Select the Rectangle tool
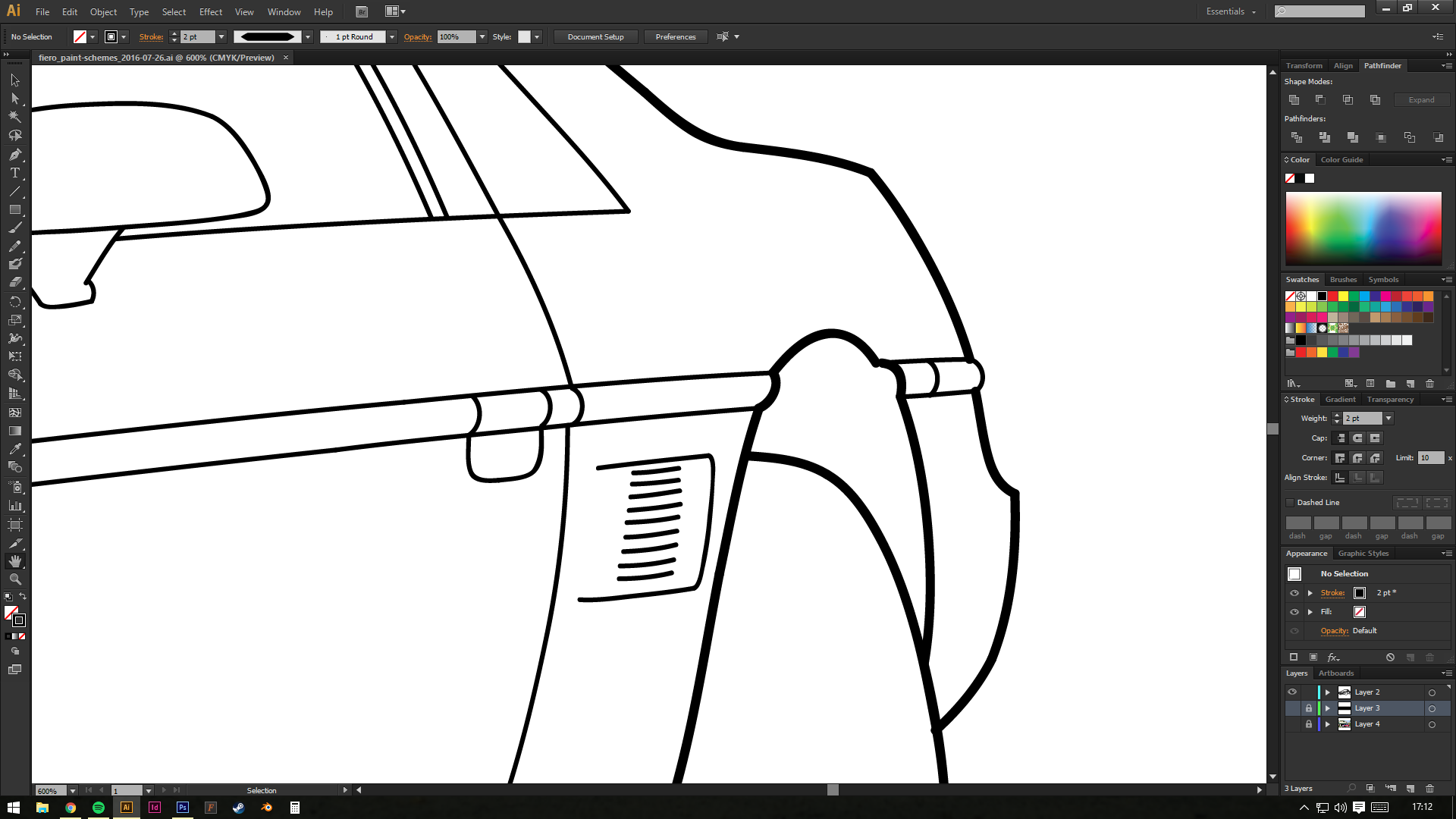 point(15,209)
